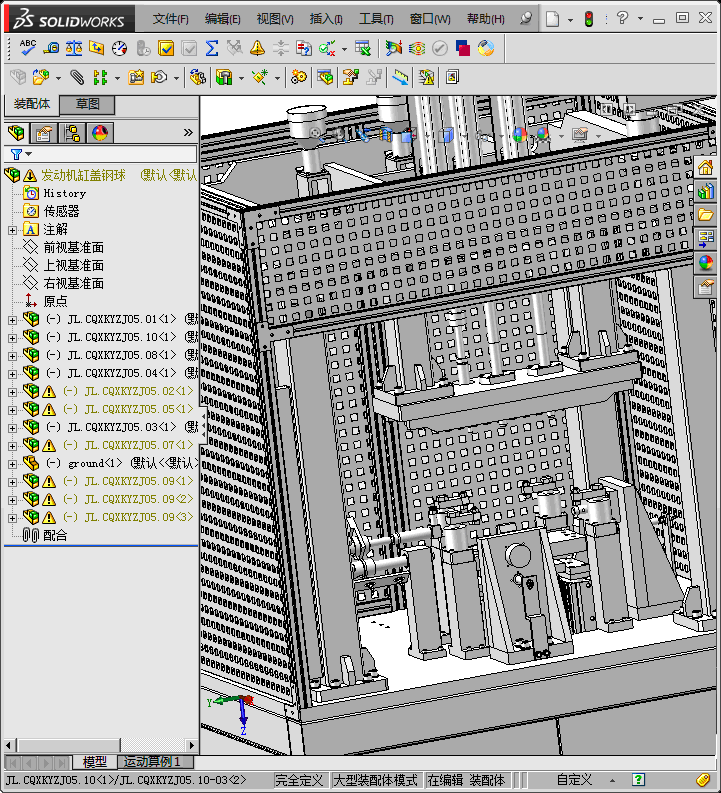Screen dimensions: 721x793
Task: Open the ConfigurationManager tab icon
Action: pyautogui.click(x=72, y=133)
